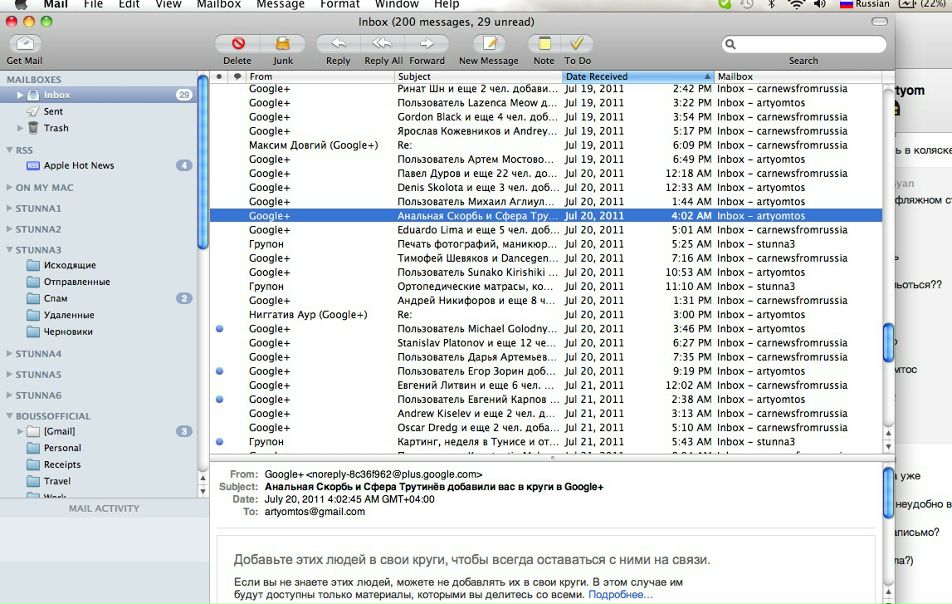Click the To Do checkmark icon
Screen dimensions: 952x604
(x=577, y=44)
